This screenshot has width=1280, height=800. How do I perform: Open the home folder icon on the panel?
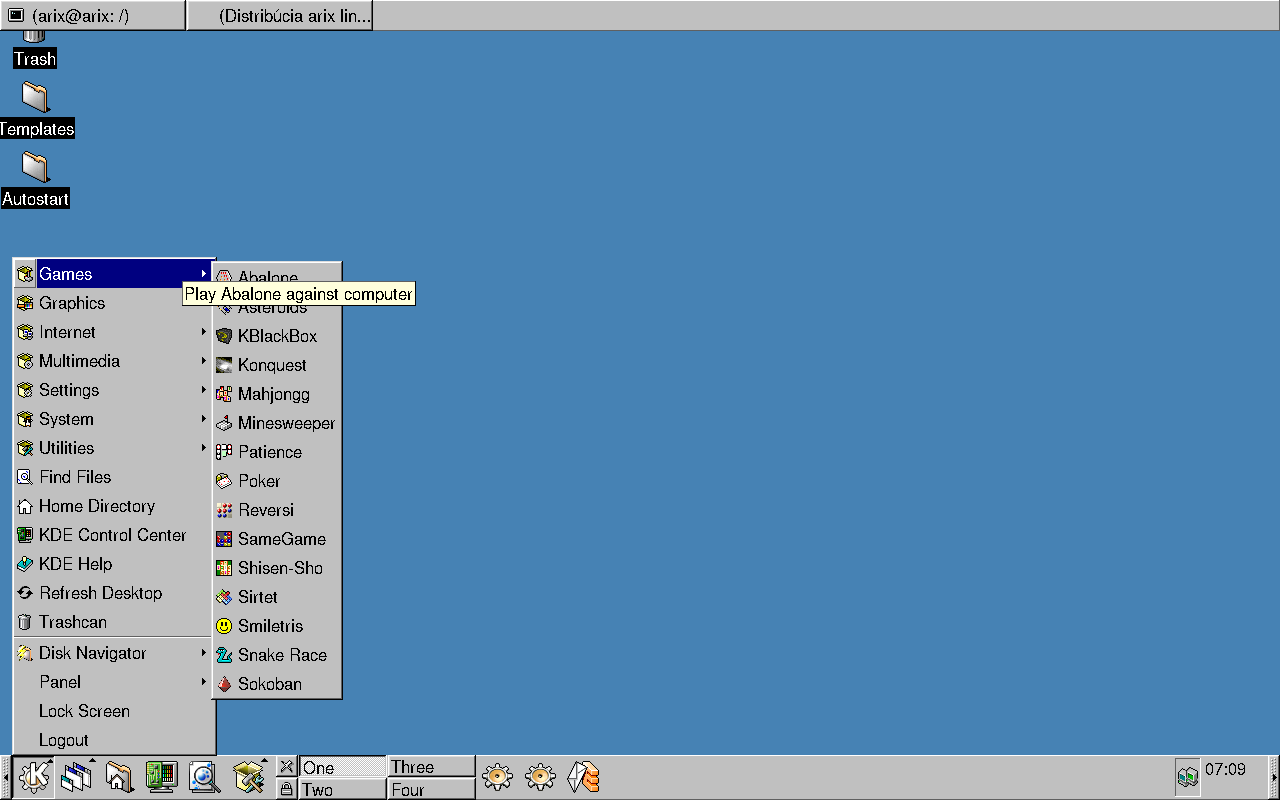119,777
